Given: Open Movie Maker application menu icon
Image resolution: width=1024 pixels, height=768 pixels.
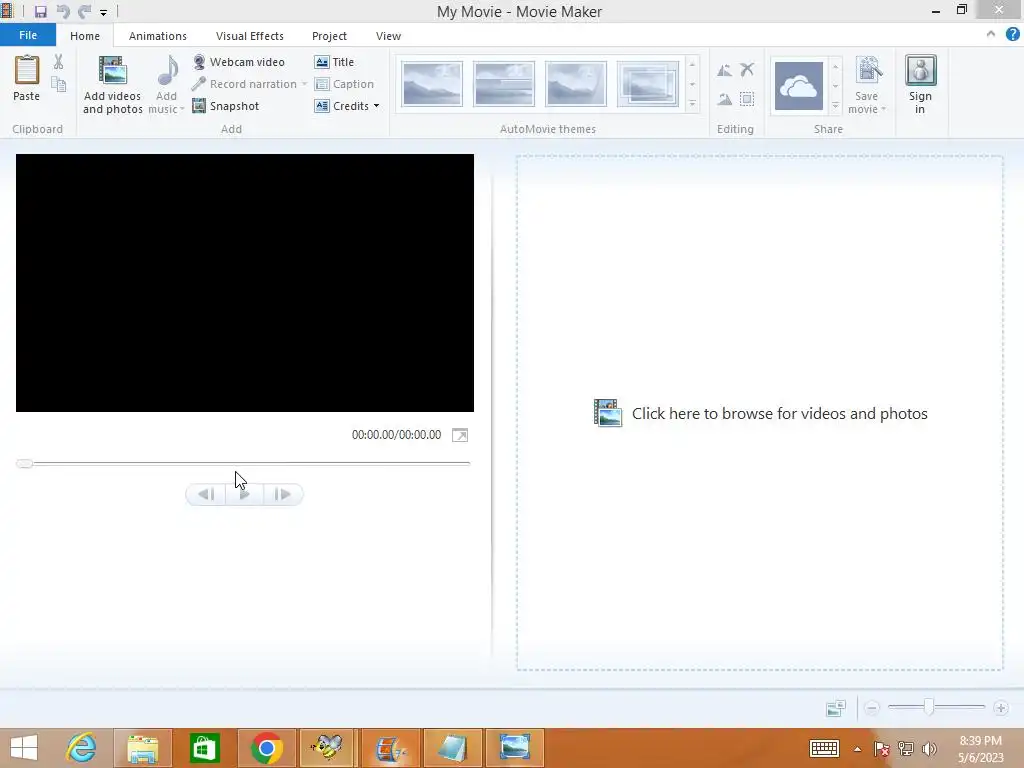Looking at the screenshot, I should tap(7, 11).
